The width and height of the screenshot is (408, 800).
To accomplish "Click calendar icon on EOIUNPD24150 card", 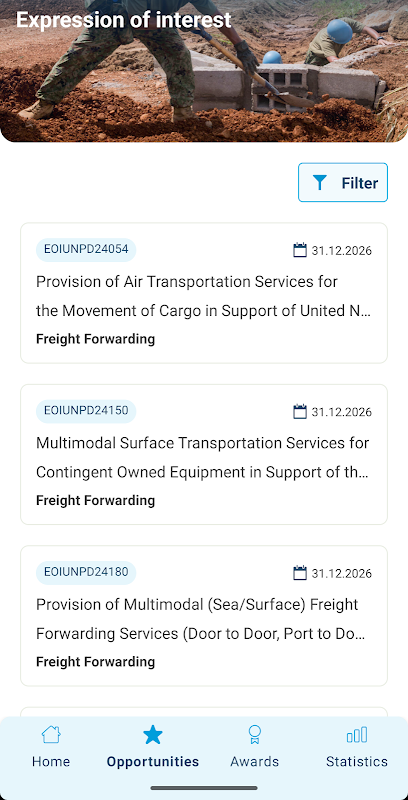I will point(300,411).
